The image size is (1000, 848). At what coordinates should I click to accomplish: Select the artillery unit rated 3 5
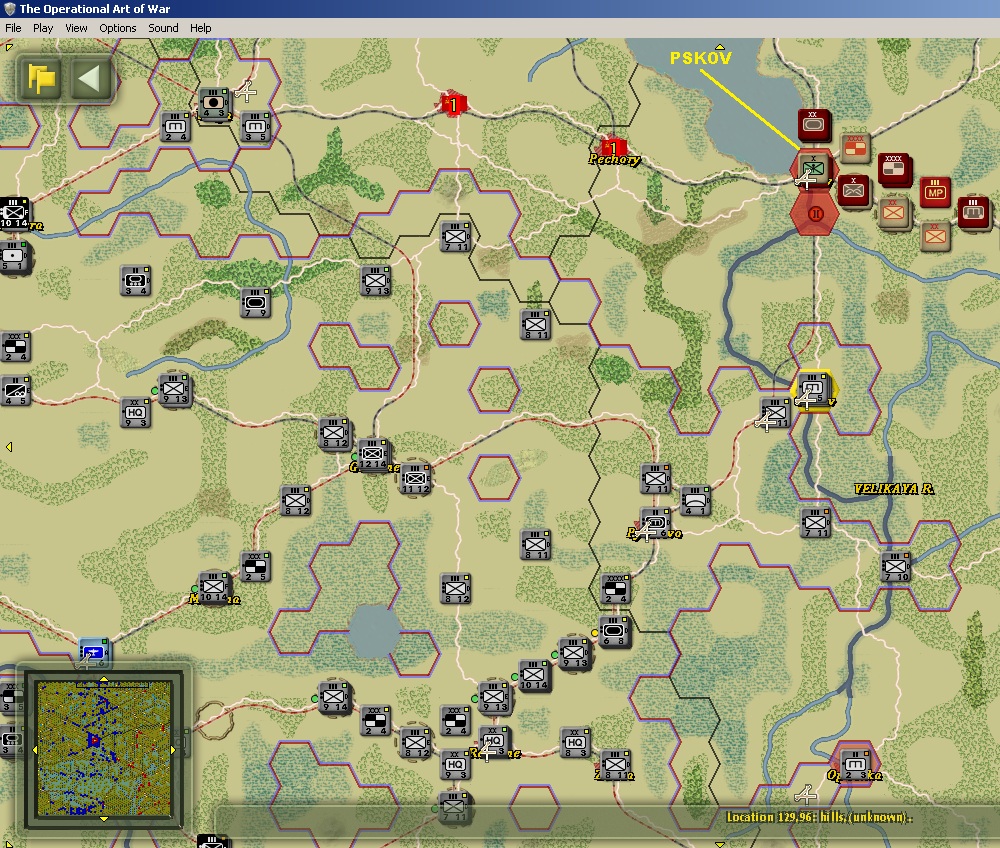coord(256,127)
